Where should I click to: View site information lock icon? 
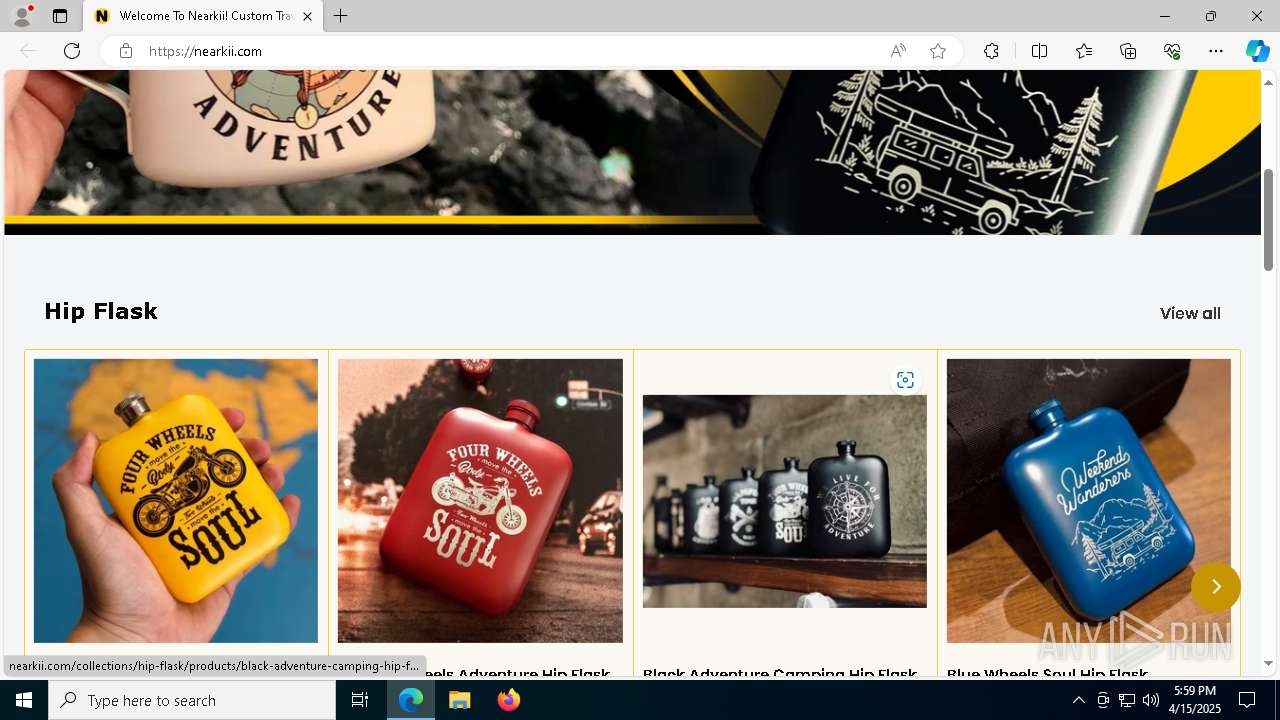[126, 51]
